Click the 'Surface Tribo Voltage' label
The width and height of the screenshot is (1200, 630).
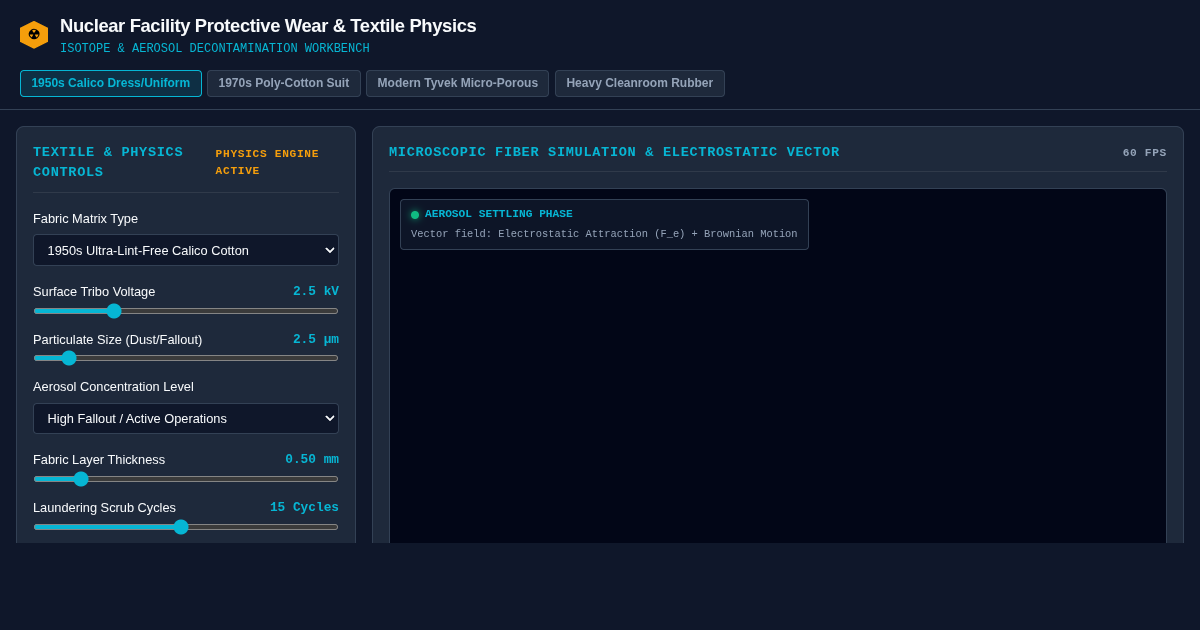click(x=94, y=292)
